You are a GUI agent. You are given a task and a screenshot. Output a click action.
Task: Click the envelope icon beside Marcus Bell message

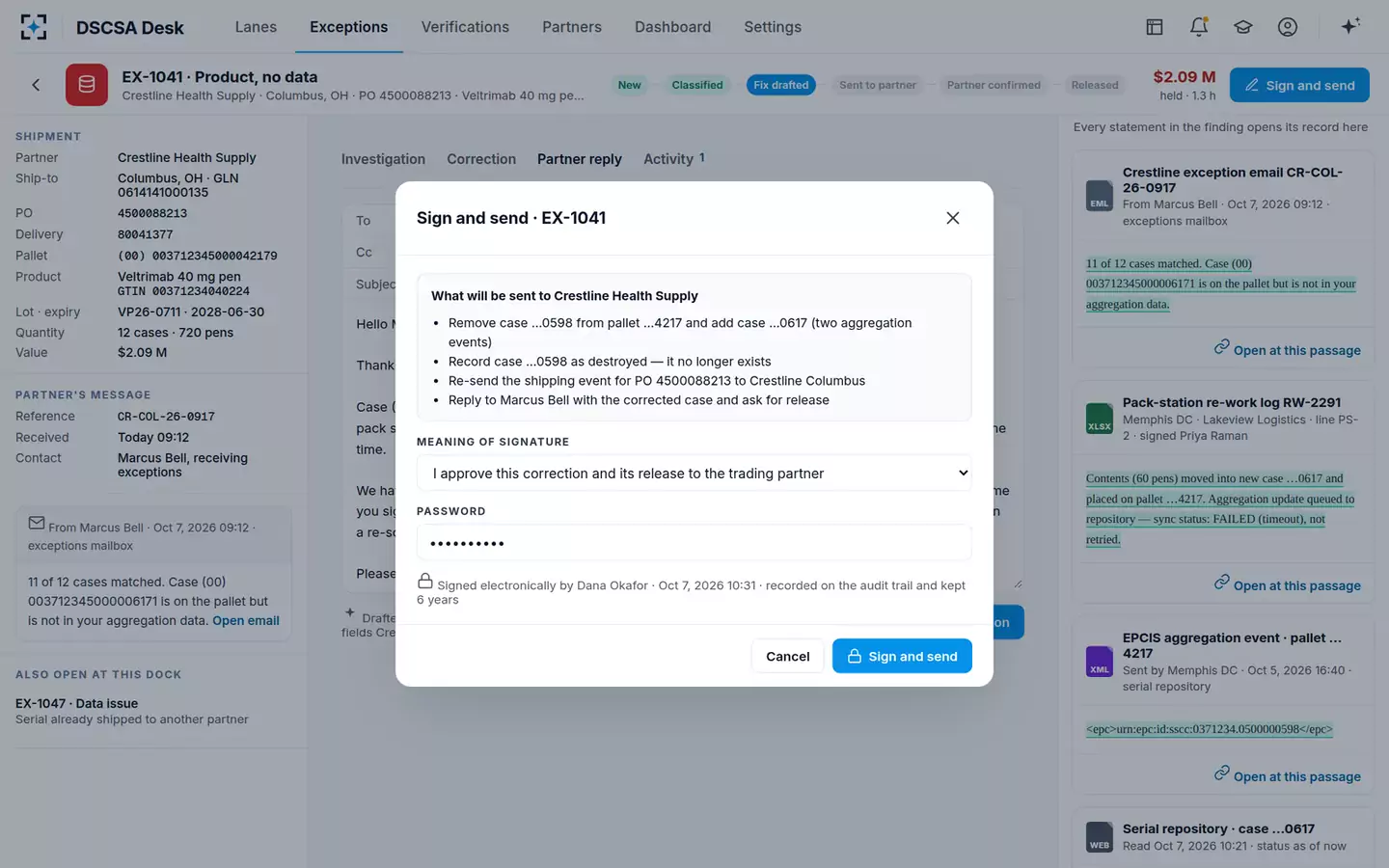tap(37, 523)
